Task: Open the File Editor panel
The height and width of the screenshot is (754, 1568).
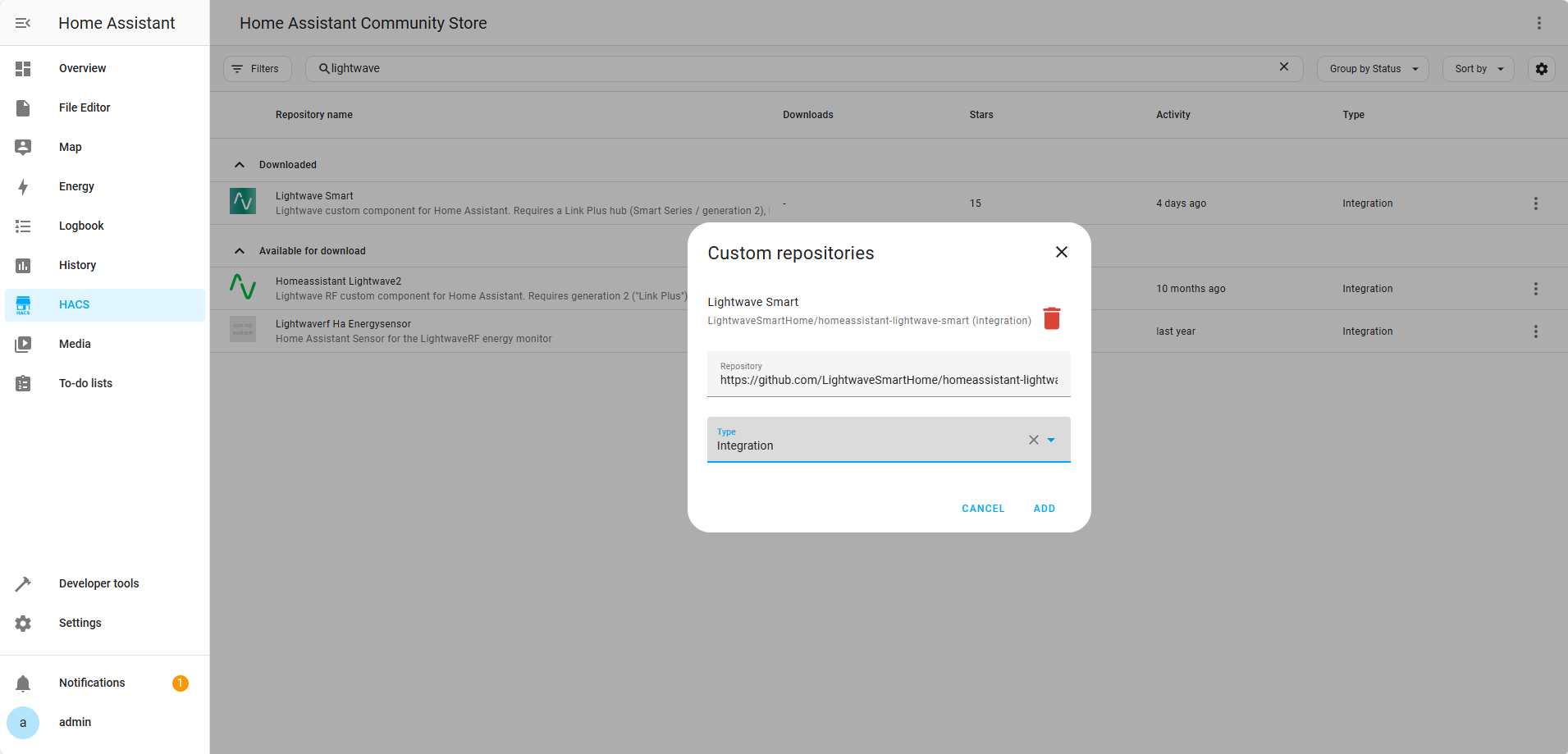Action: [x=84, y=107]
